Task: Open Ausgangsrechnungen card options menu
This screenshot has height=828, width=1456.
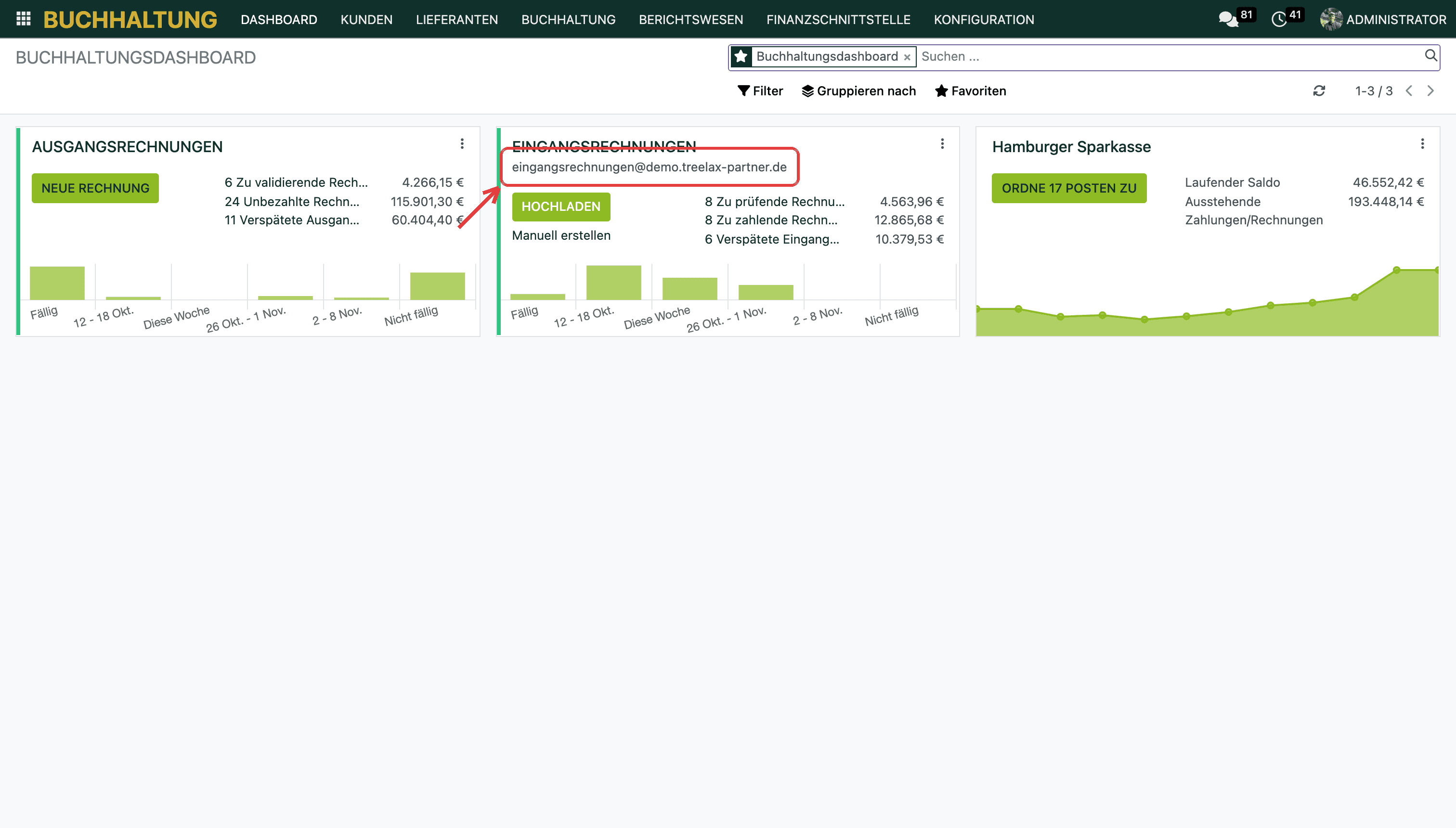Action: [x=462, y=144]
